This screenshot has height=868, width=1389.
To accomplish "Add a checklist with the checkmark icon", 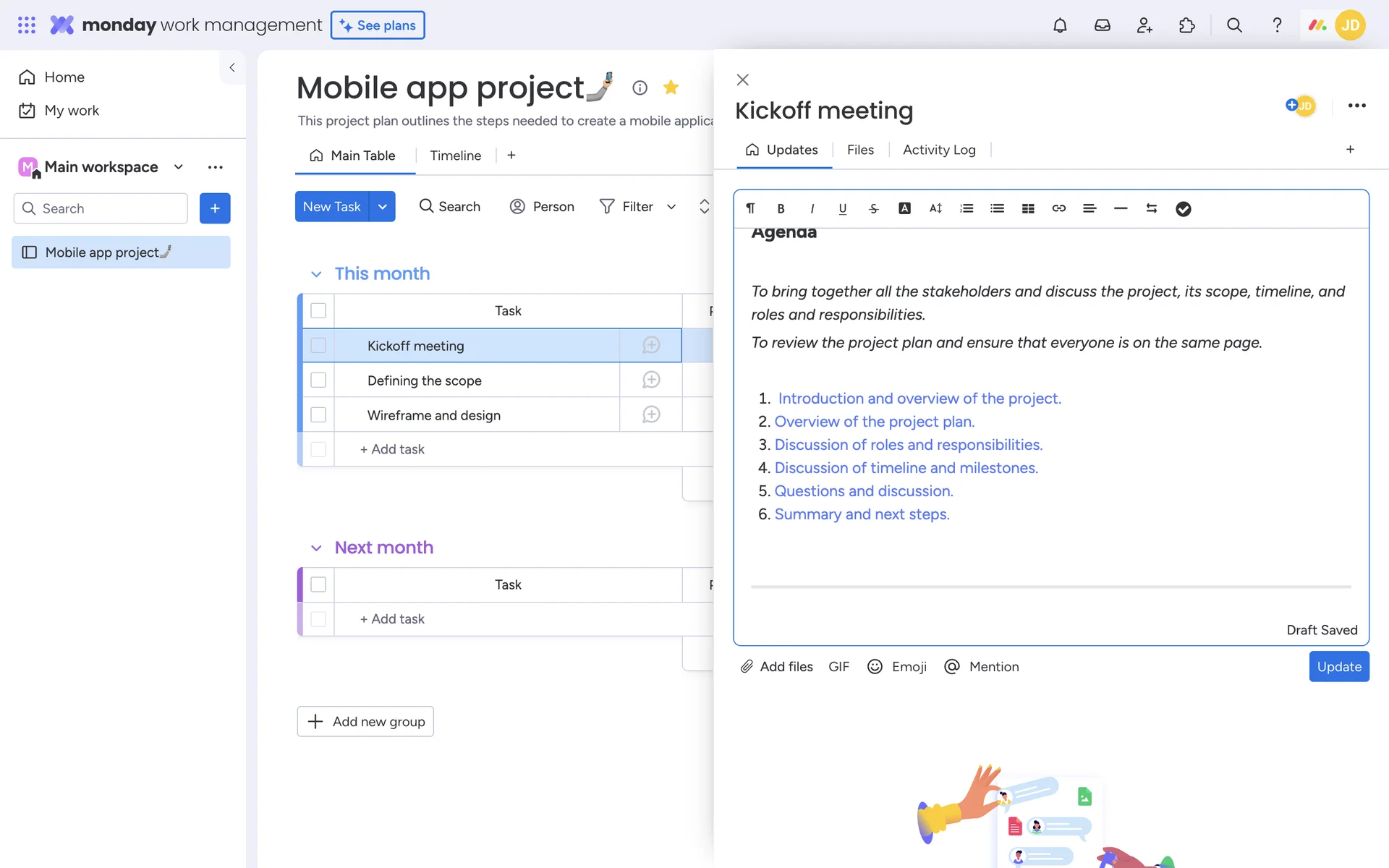I will (1183, 209).
